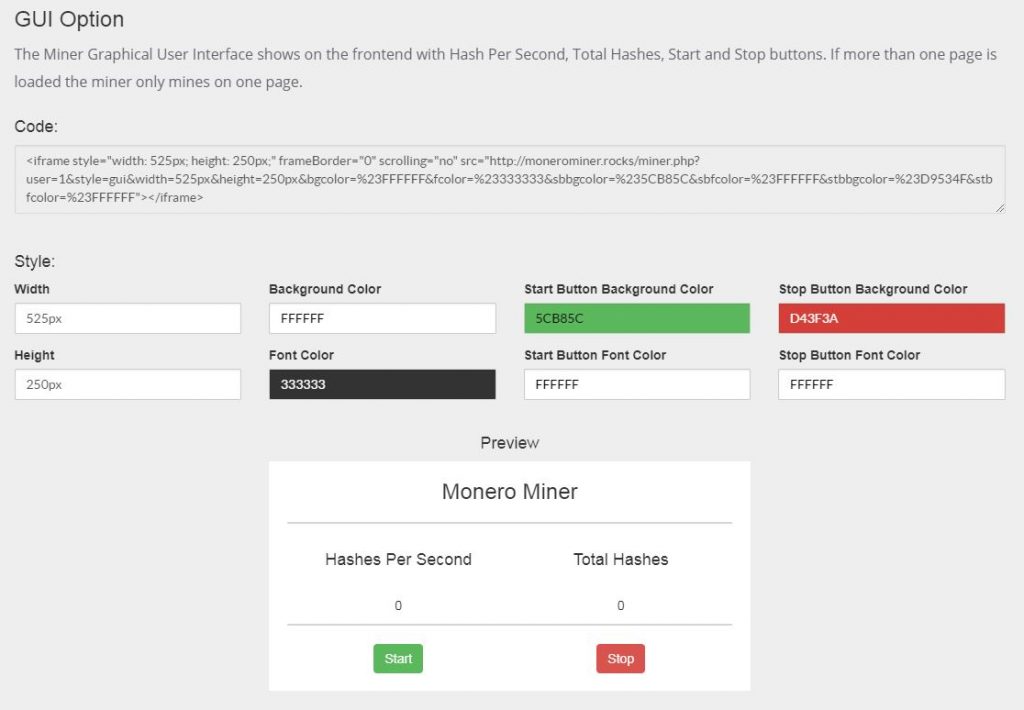Viewport: 1024px width, 710px height.
Task: Click the Start Button Font Color label
Action: pyautogui.click(x=595, y=355)
